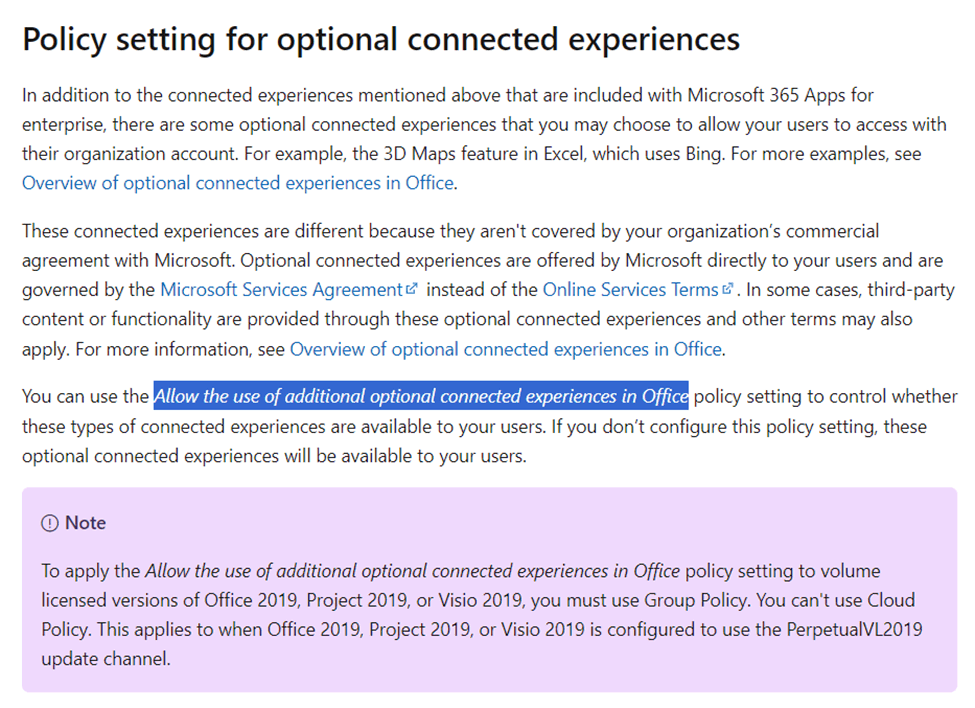Screen dimensions: 975x708
Task: Click the bold Note label
Action: pyautogui.click(x=86, y=523)
